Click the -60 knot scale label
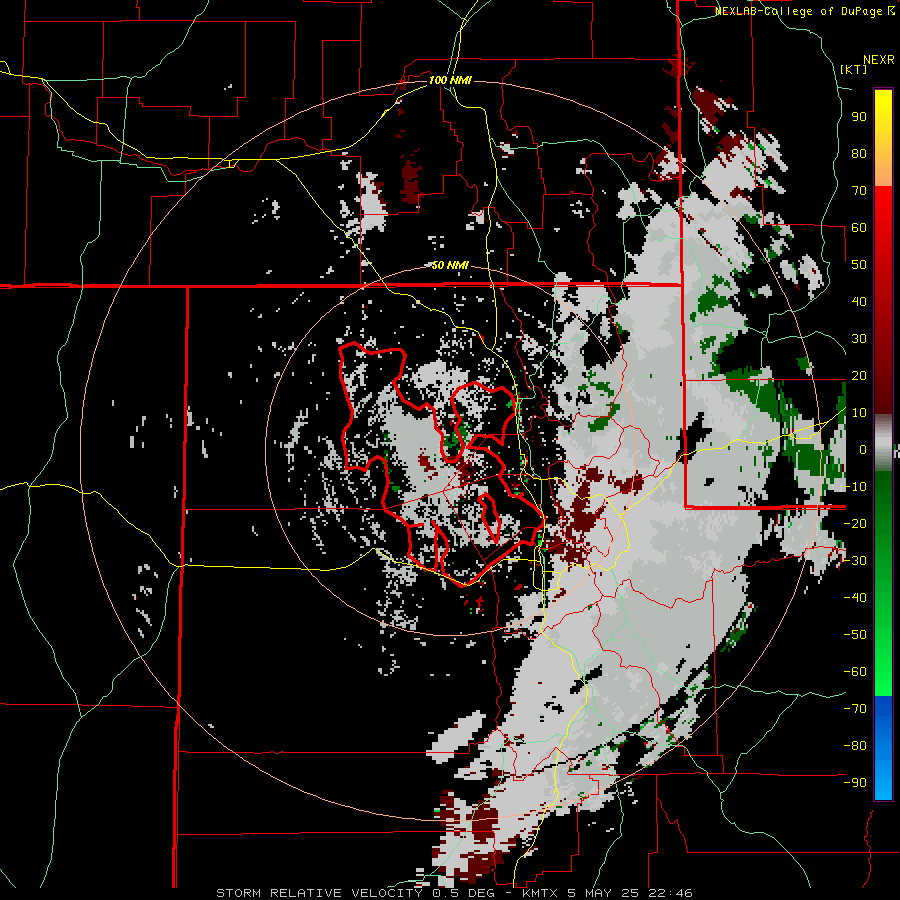900x900 pixels. point(855,672)
